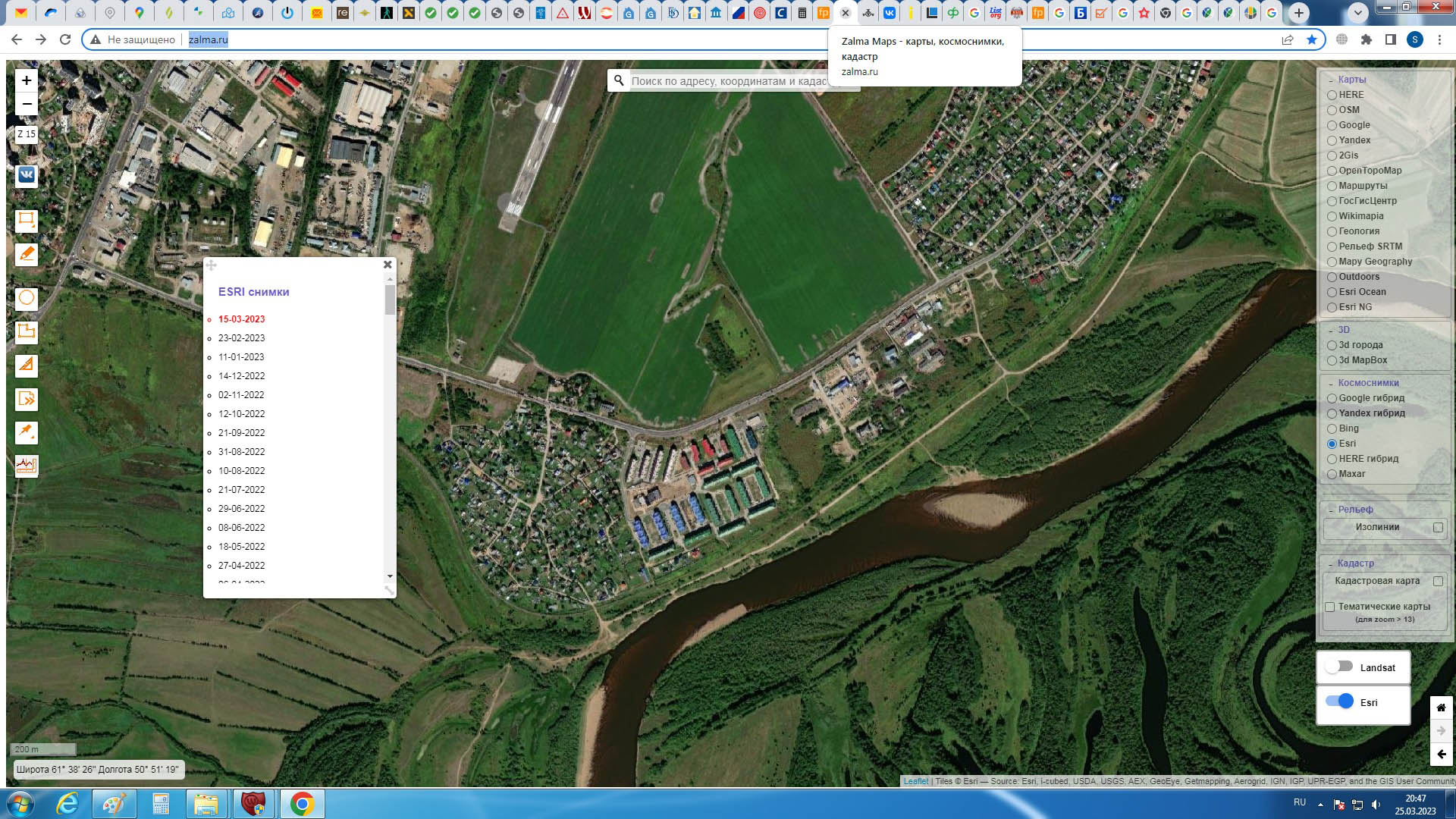Collapse the Кадастр section
1456x819 pixels.
[x=1331, y=564]
